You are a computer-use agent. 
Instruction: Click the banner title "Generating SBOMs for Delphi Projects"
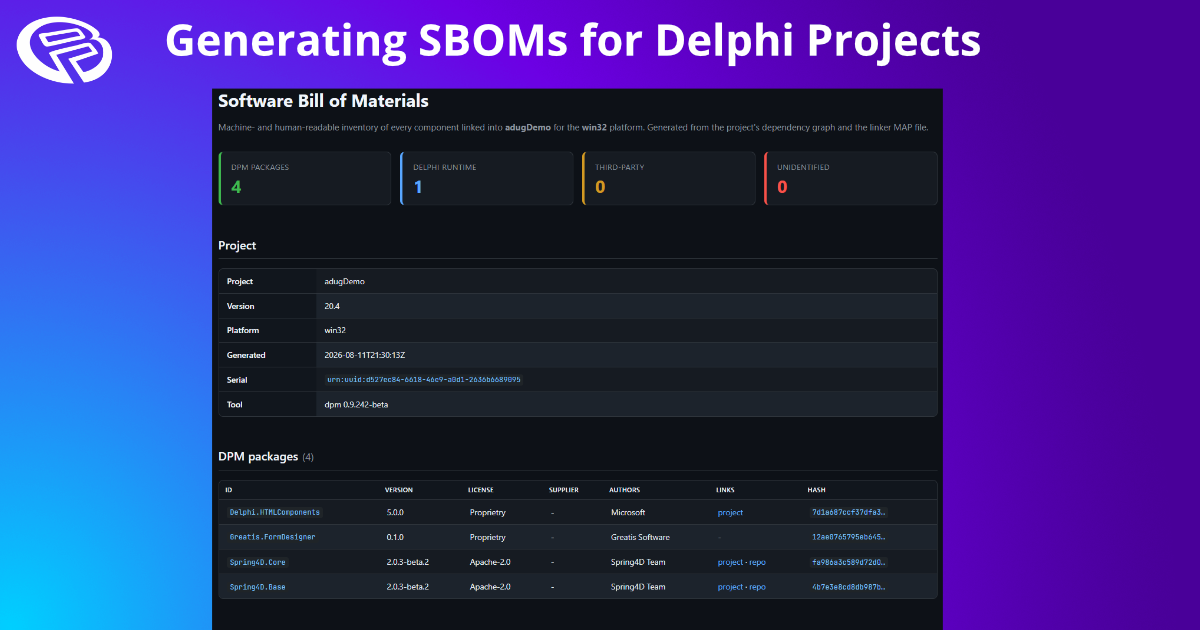pos(572,42)
